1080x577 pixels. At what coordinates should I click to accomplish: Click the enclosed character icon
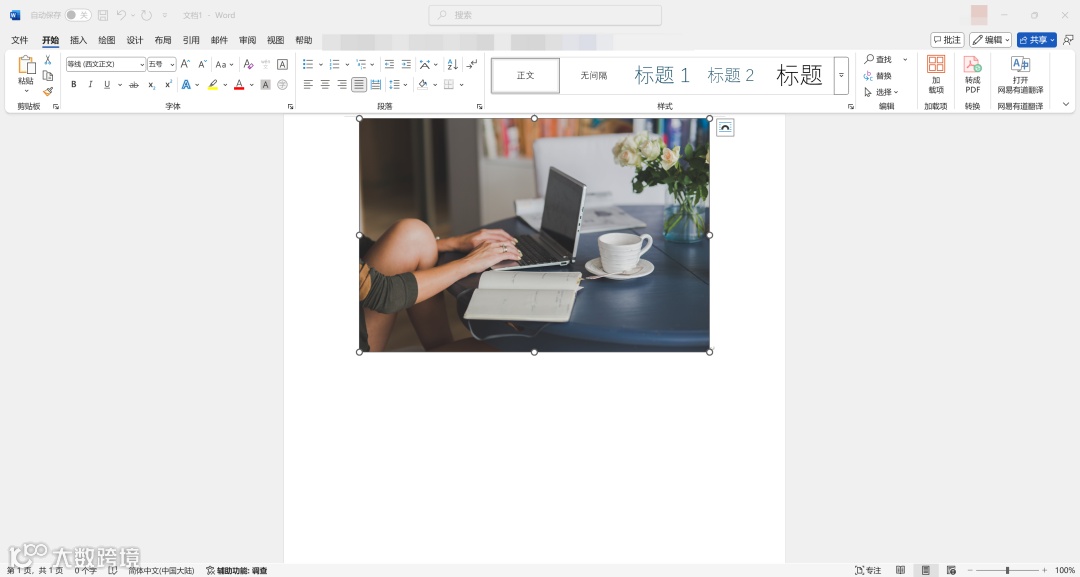282,85
